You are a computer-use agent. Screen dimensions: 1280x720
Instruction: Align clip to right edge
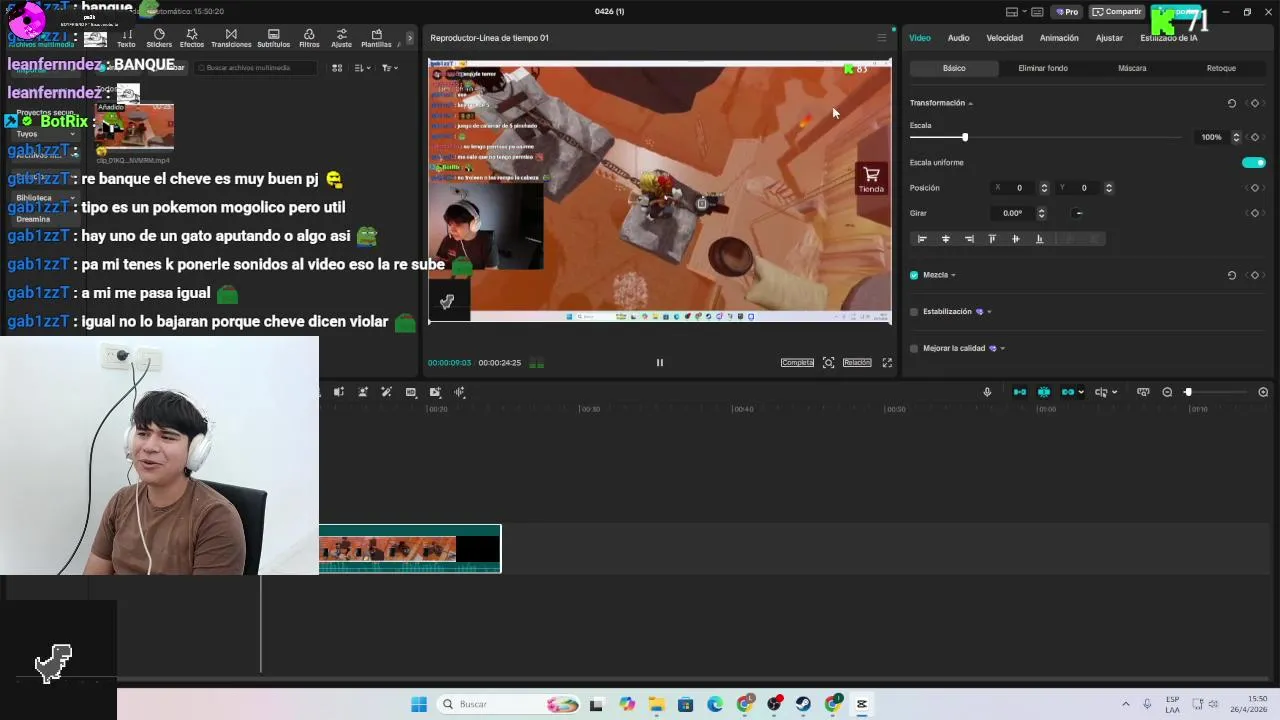coord(969,239)
